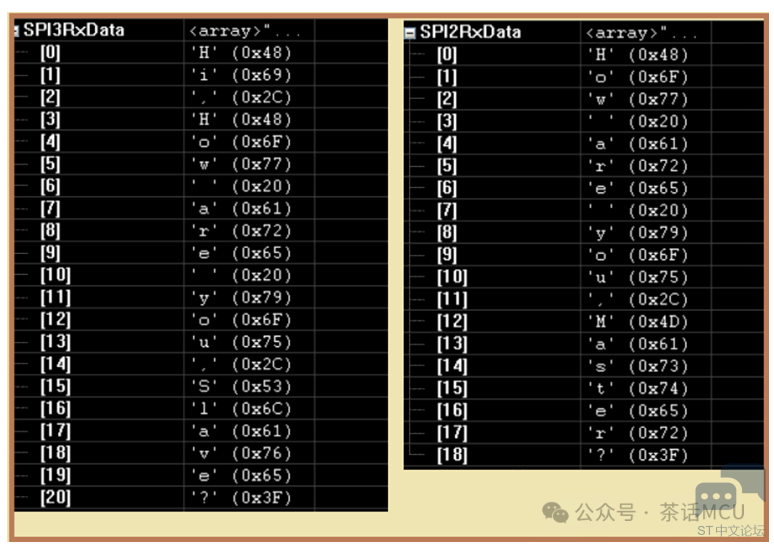
Task: Click the 'S' (0x53) value cell
Action: (240, 386)
